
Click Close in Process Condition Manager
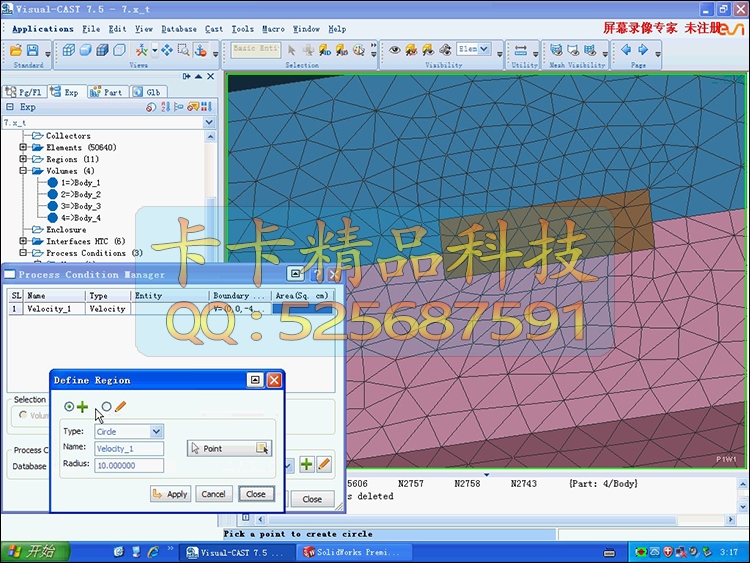pos(312,499)
